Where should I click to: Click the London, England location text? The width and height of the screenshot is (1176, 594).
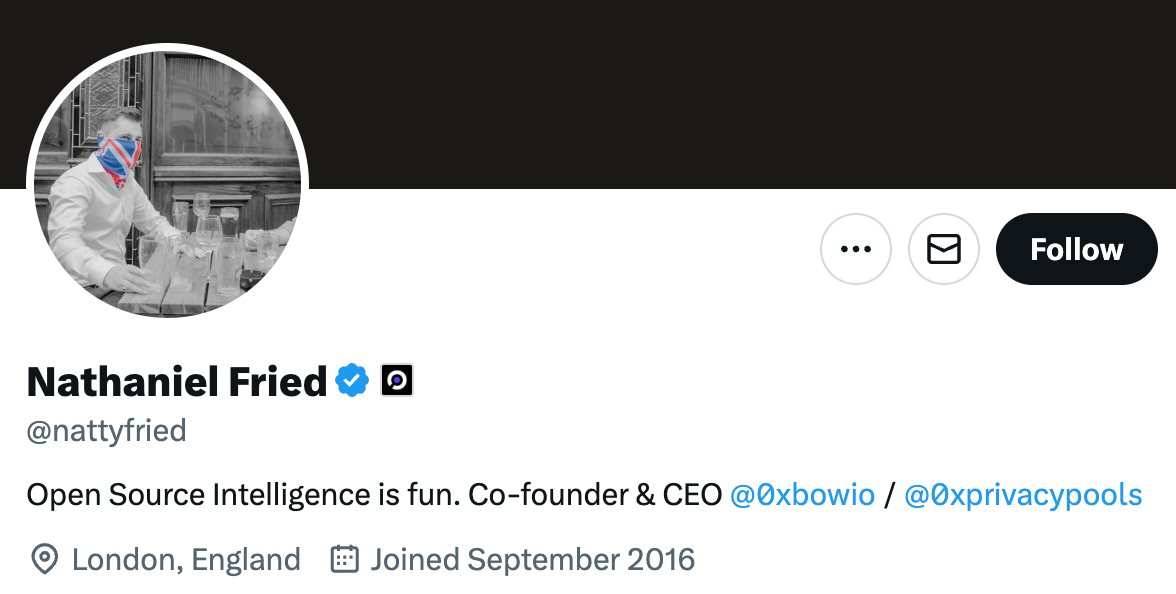186,559
